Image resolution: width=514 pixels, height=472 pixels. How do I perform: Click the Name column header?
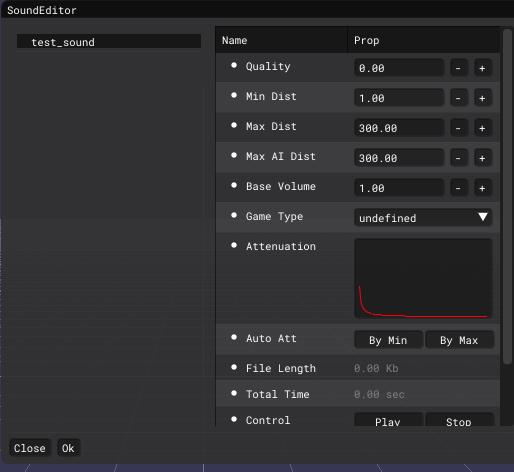click(282, 40)
